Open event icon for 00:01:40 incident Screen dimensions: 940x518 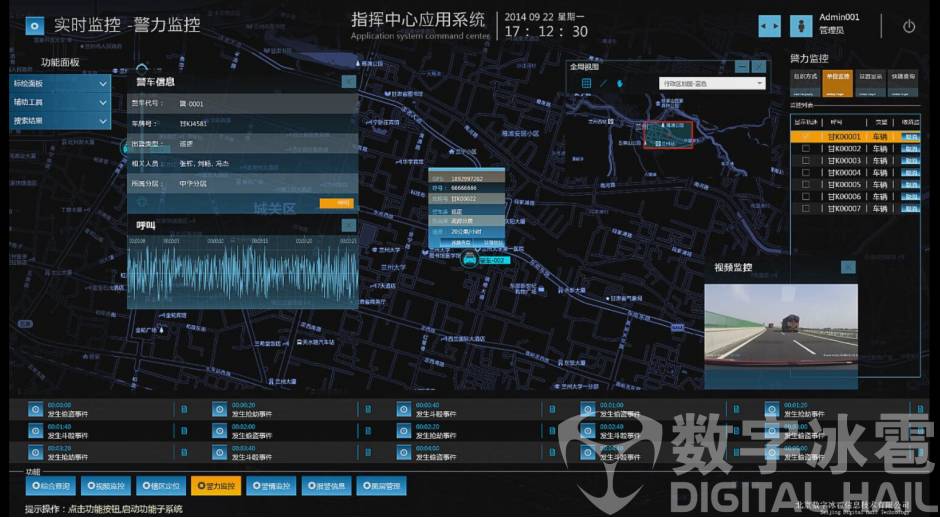click(35, 430)
